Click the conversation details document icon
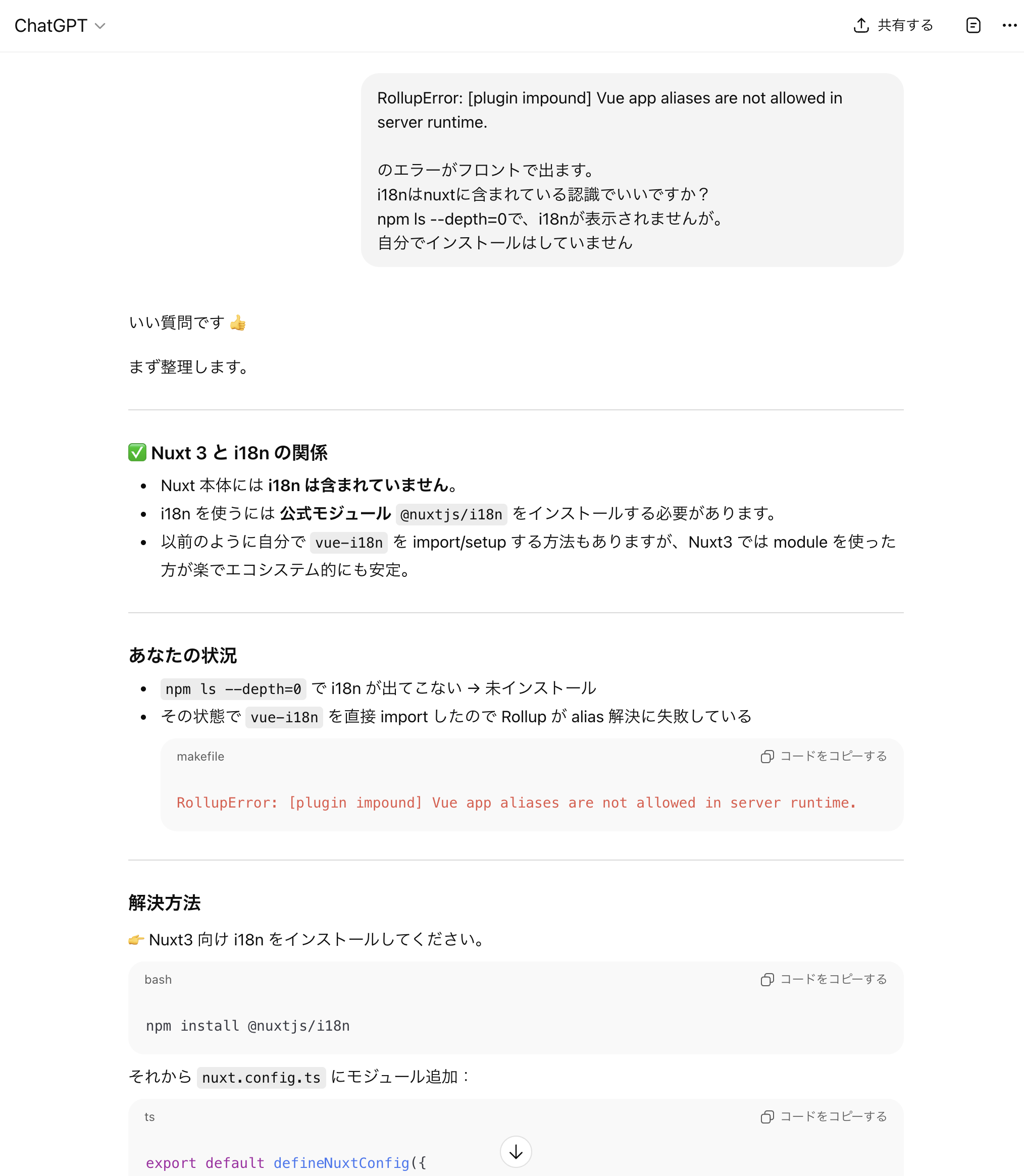This screenshot has width=1024, height=1176. (x=973, y=26)
